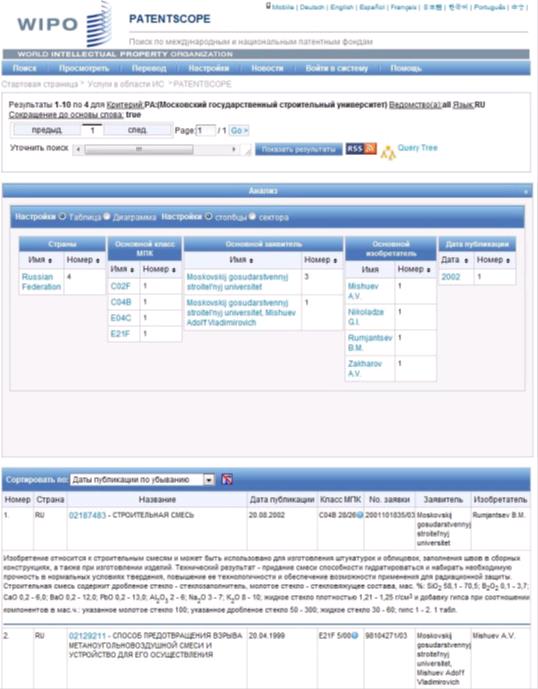Click Услуги в области ИС breadcrumb
538x689 pixels.
(x=126, y=84)
